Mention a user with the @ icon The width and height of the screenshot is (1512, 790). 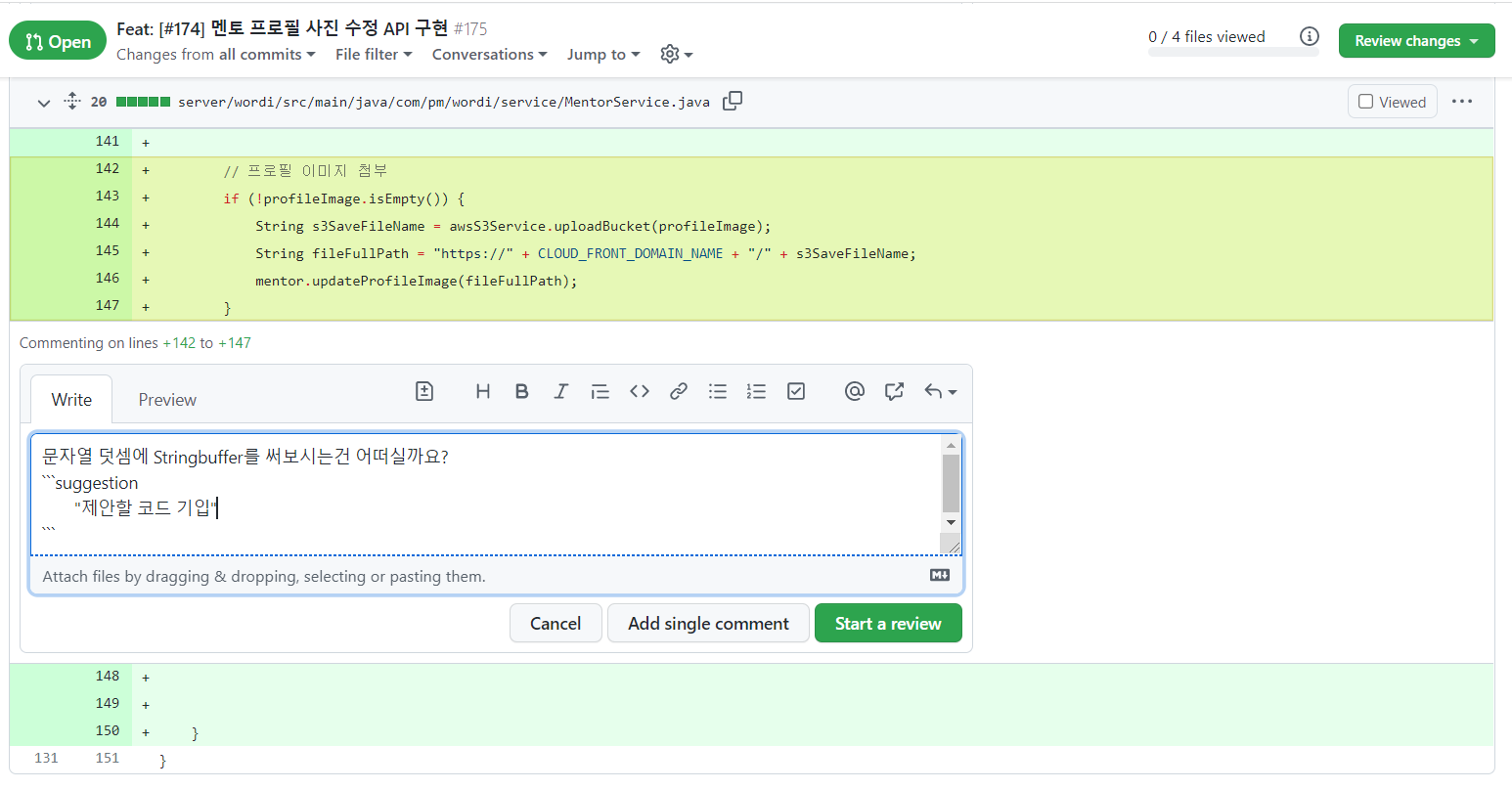click(x=855, y=391)
